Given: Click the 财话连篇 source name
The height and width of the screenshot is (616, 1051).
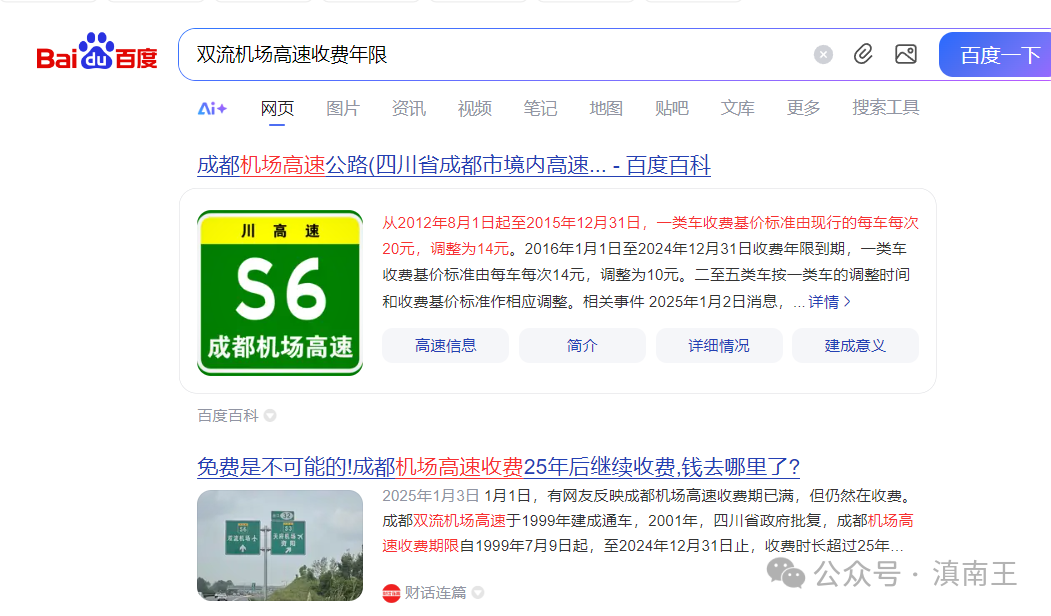Looking at the screenshot, I should [x=435, y=593].
